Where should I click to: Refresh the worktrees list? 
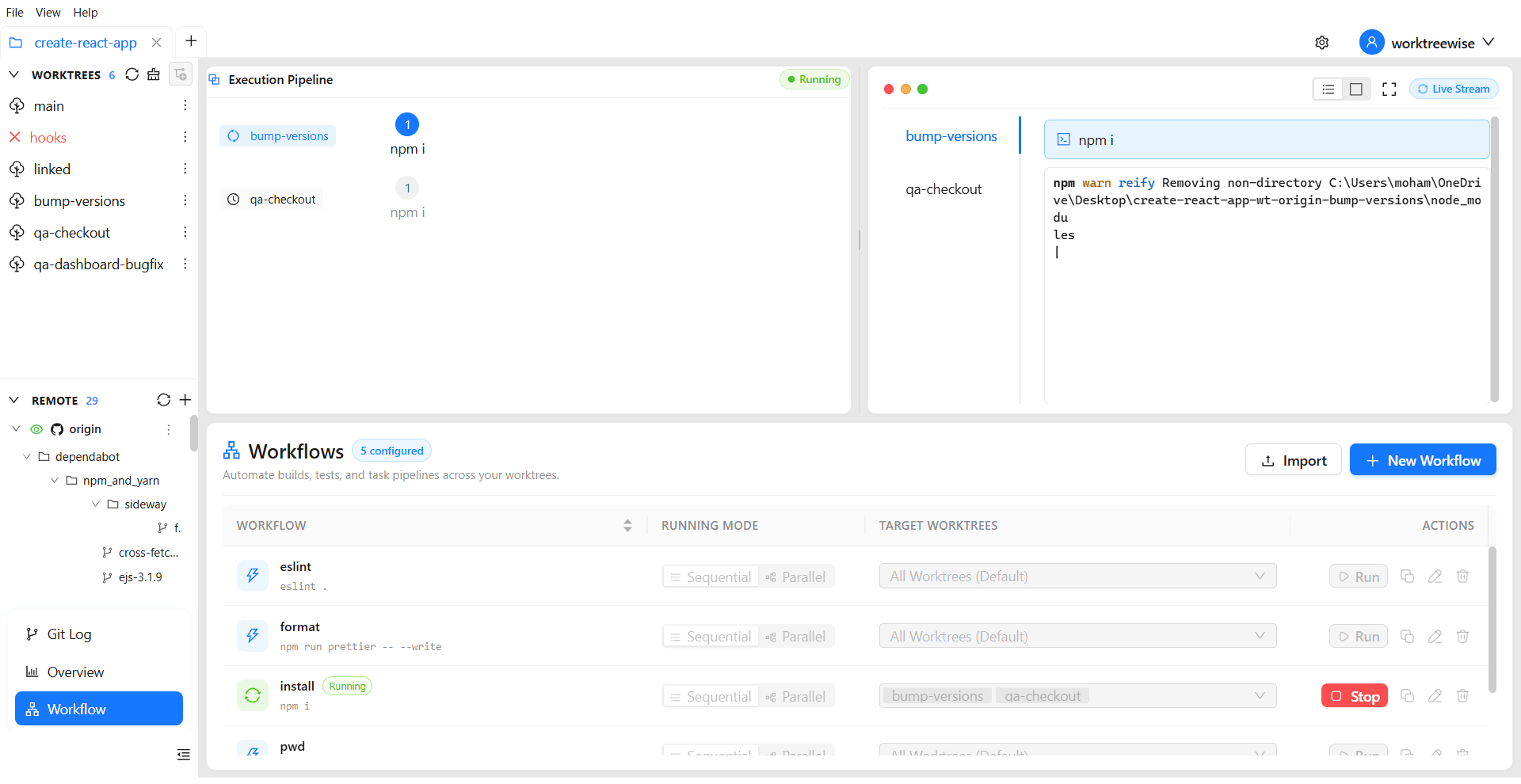[132, 74]
